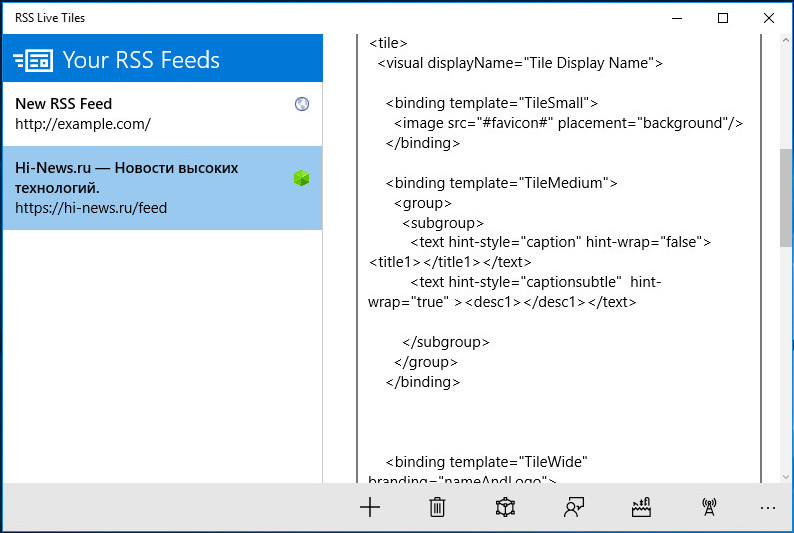Viewport: 794px width, 533px height.
Task: Click the water level icon in bottom bar
Action: pyautogui.click(x=641, y=507)
